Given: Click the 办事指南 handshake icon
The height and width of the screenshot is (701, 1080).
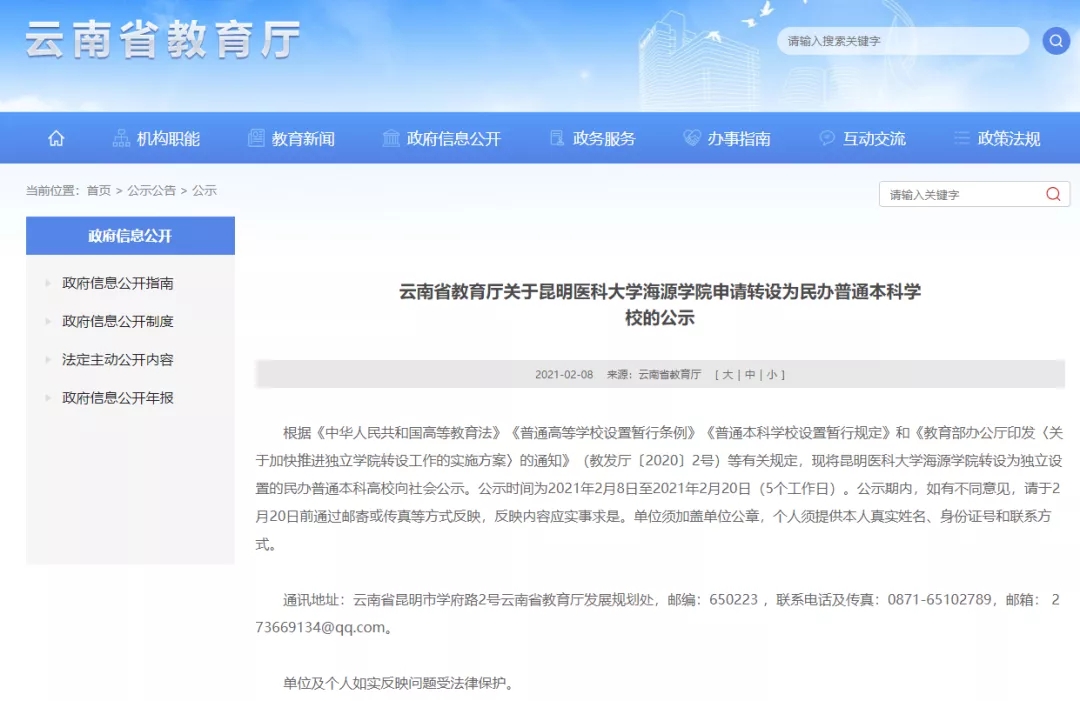Looking at the screenshot, I should (692, 138).
